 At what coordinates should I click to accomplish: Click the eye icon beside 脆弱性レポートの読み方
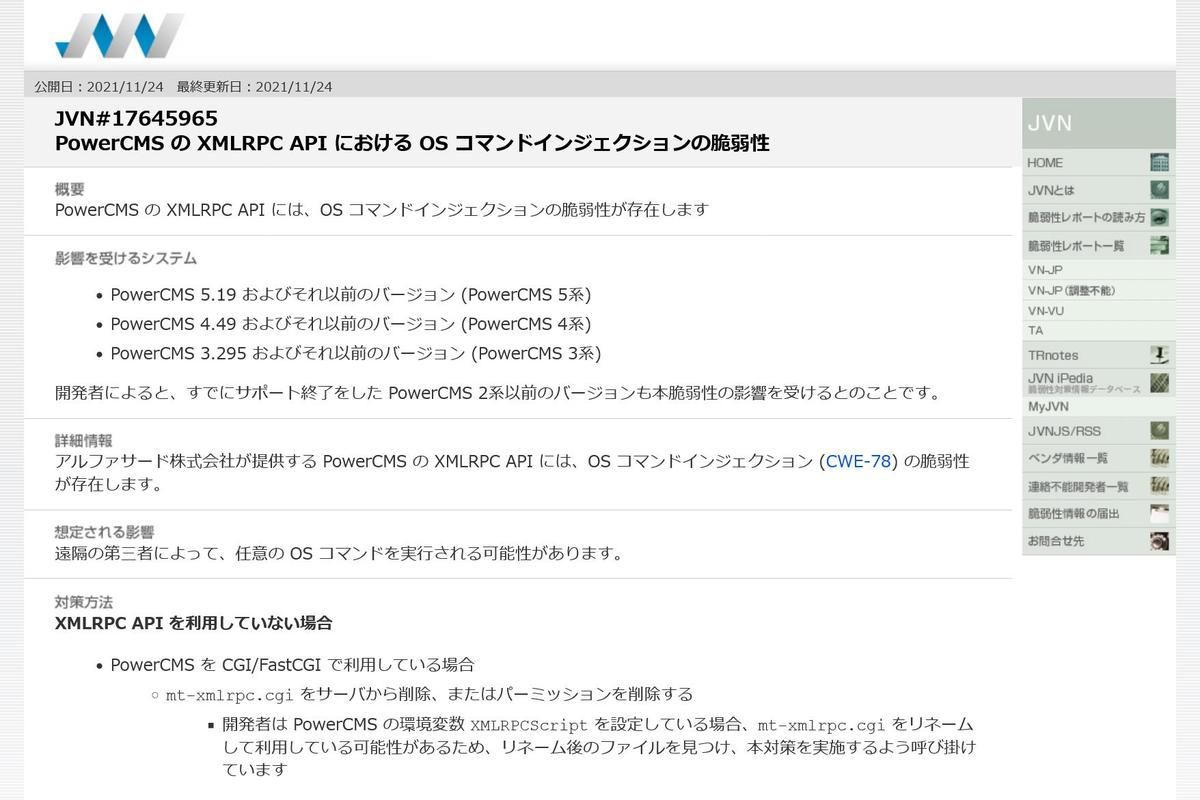click(1159, 217)
